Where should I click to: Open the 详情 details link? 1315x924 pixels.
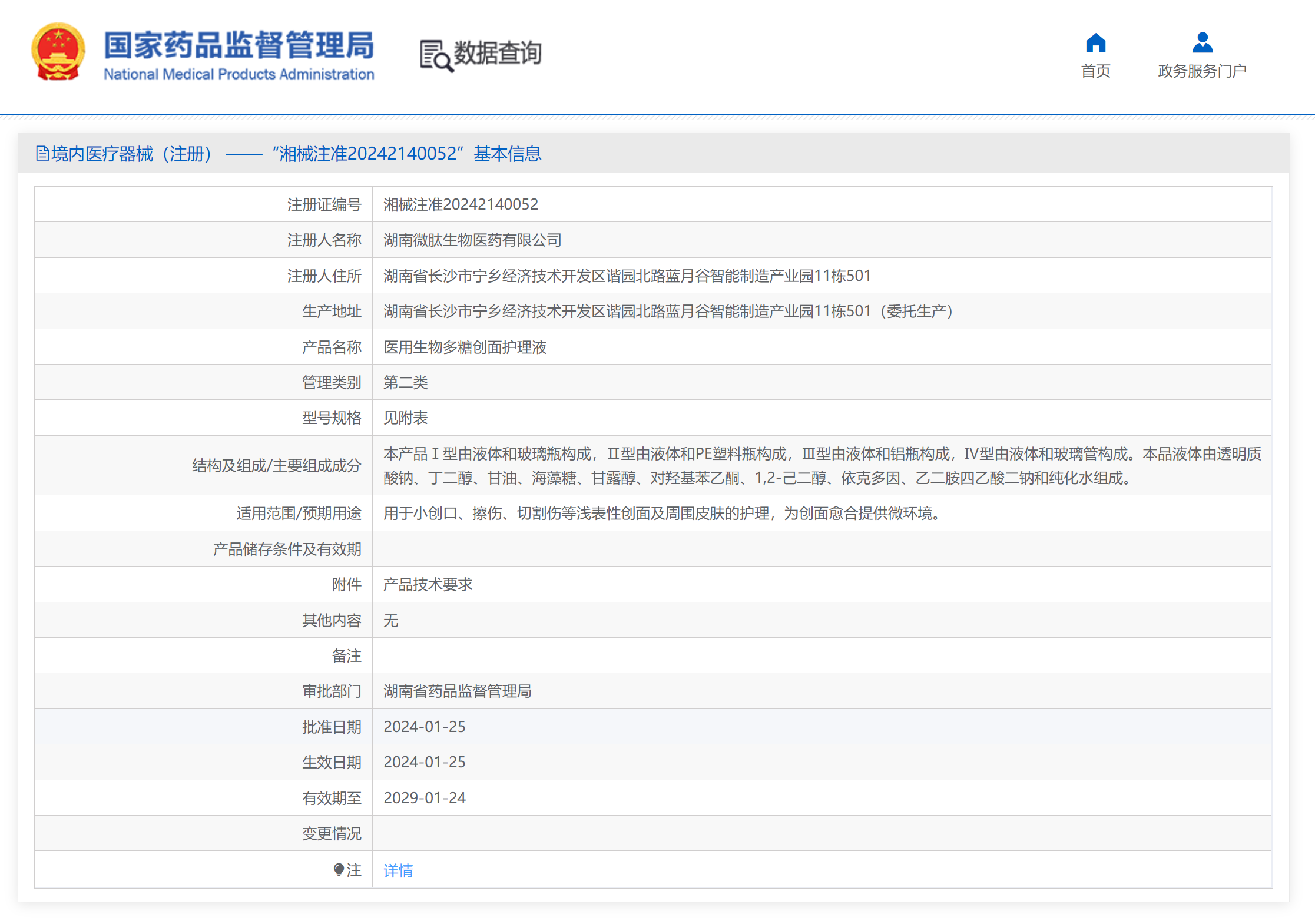pyautogui.click(x=398, y=870)
